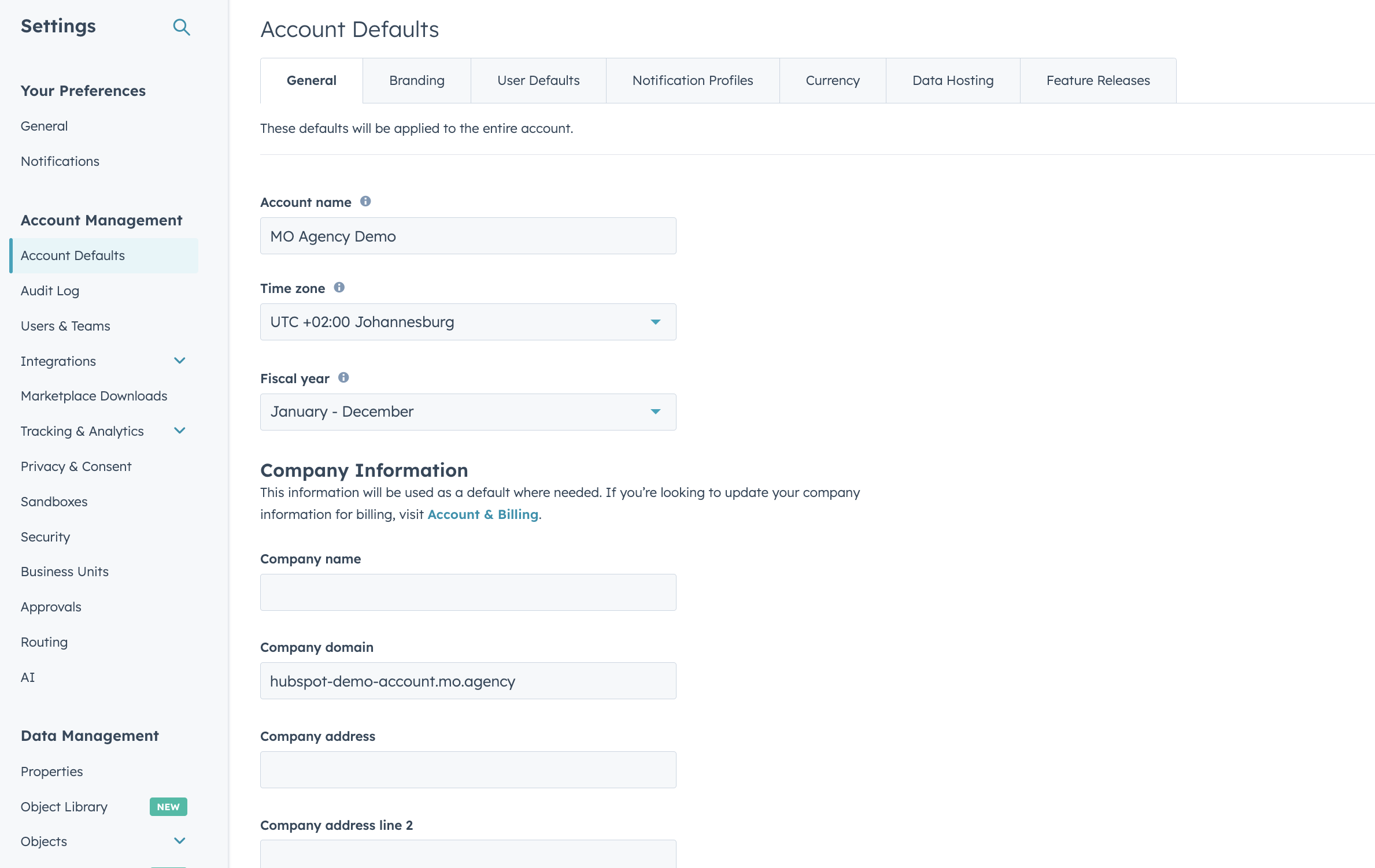Open the Audit Log page

50,291
